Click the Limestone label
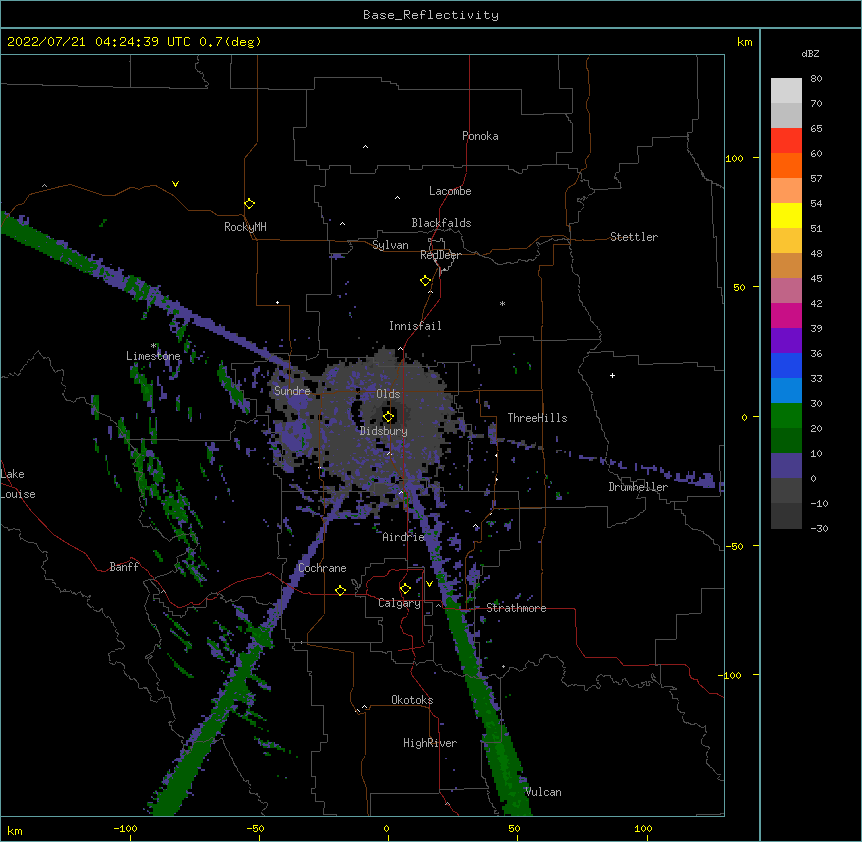Viewport: 862px width, 842px height. click(x=153, y=356)
